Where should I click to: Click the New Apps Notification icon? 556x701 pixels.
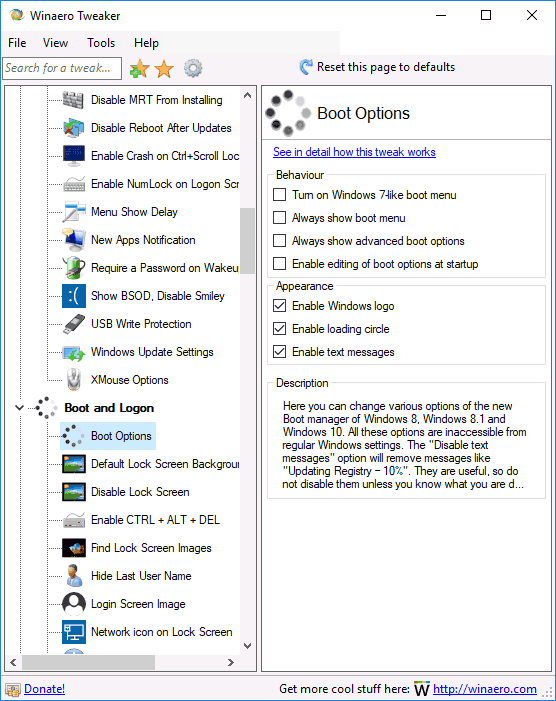pos(73,240)
